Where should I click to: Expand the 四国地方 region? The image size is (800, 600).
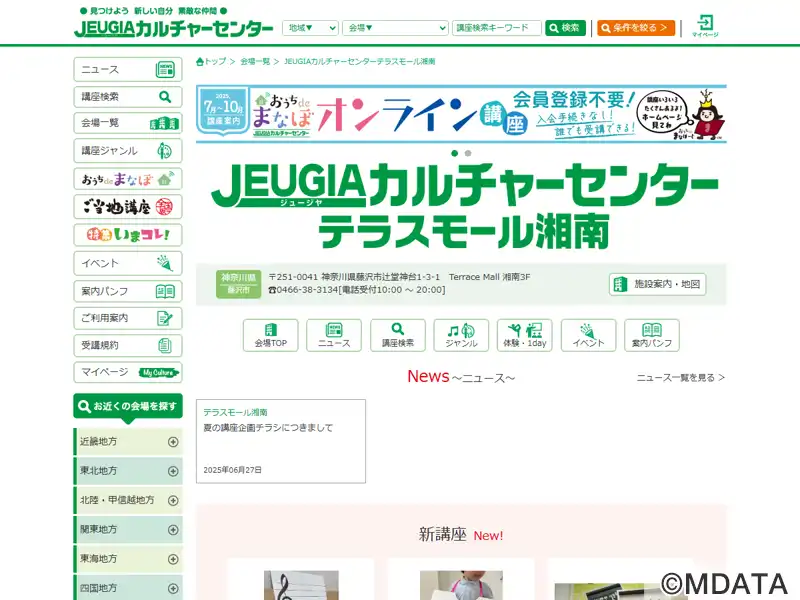click(128, 588)
